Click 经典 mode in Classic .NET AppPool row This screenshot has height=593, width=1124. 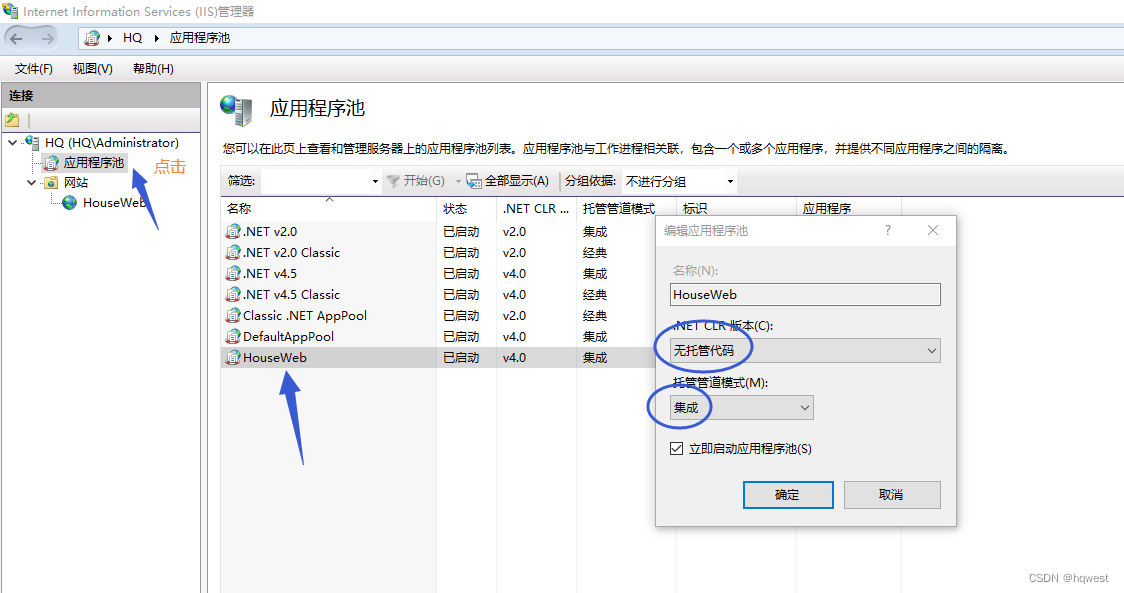point(595,316)
